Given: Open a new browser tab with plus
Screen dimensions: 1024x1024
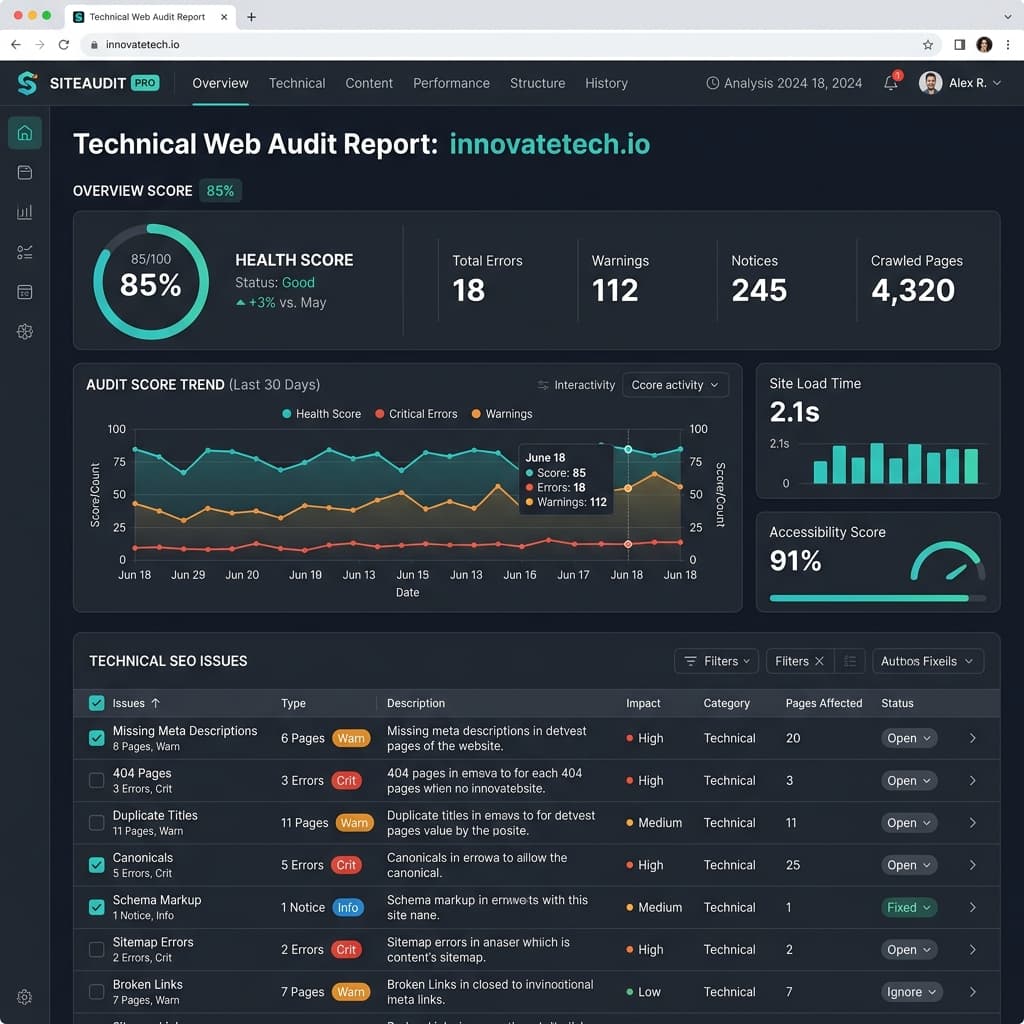Looking at the screenshot, I should tap(251, 17).
